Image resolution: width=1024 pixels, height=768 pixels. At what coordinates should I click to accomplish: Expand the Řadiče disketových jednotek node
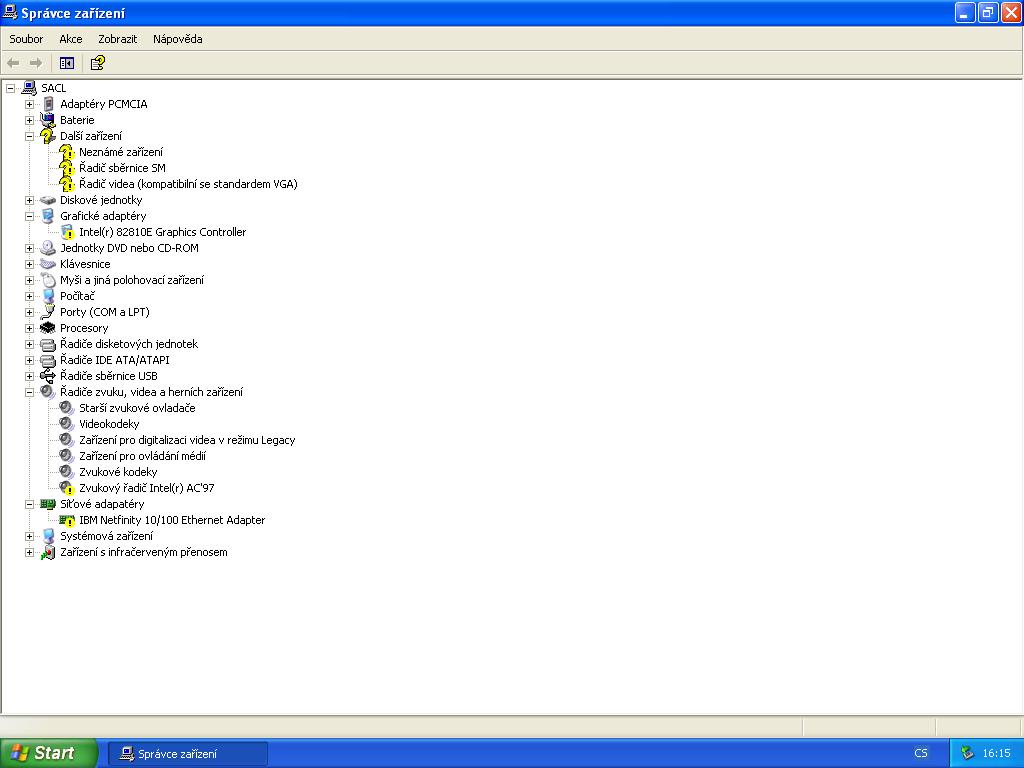29,344
